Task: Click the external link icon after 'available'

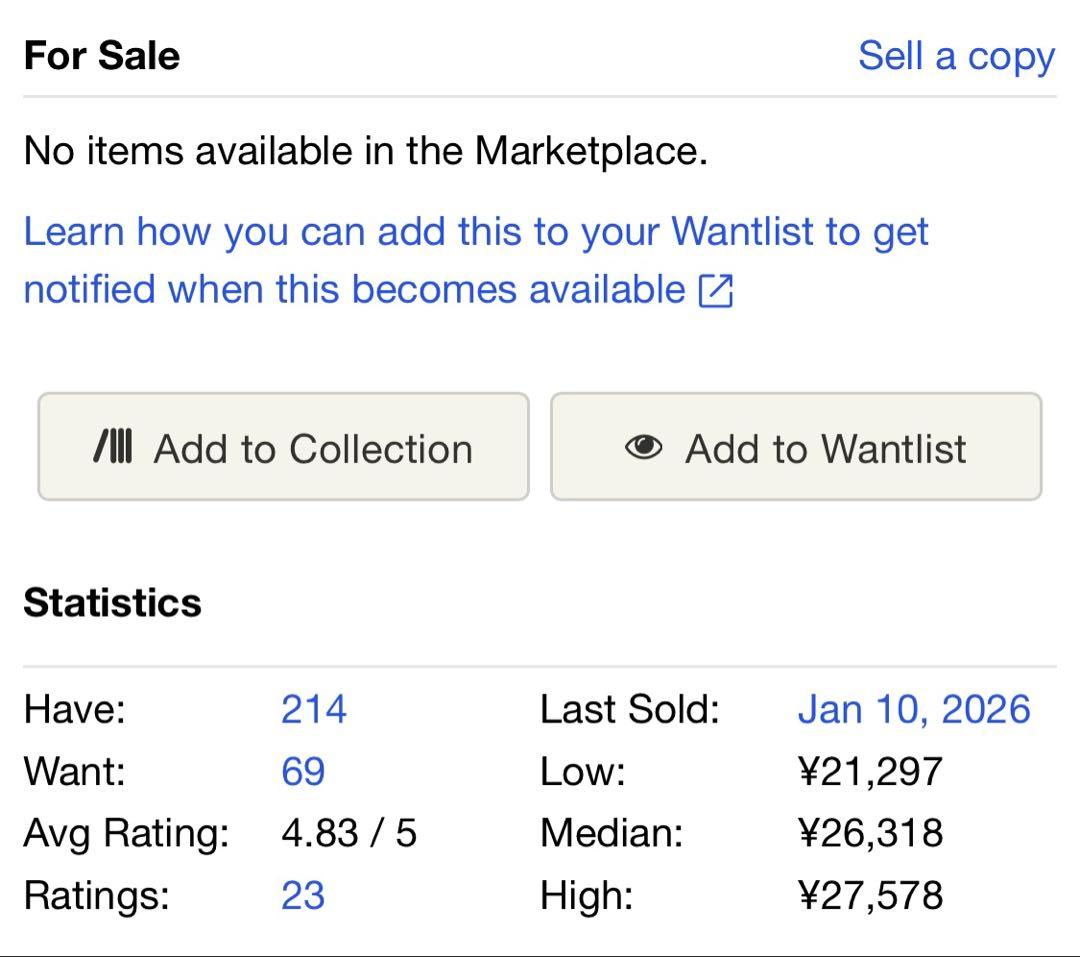Action: [716, 291]
